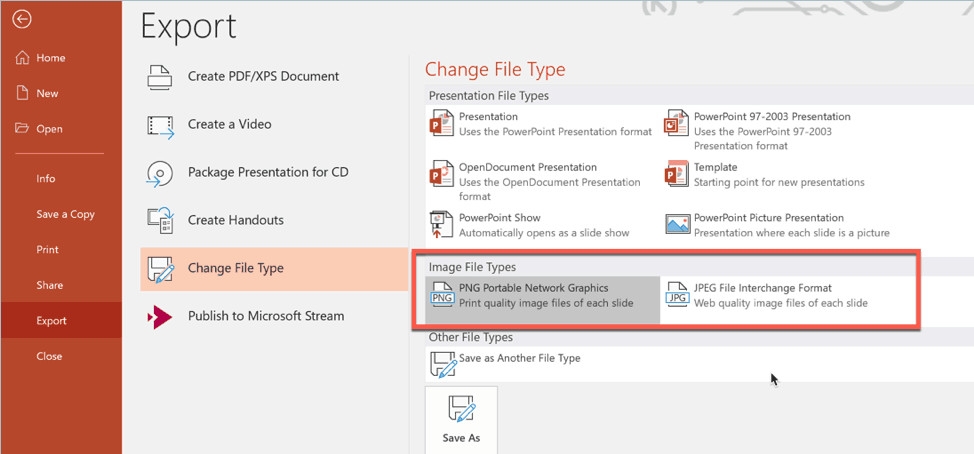This screenshot has height=454, width=974.
Task: Click the Template file type icon
Action: [676, 173]
